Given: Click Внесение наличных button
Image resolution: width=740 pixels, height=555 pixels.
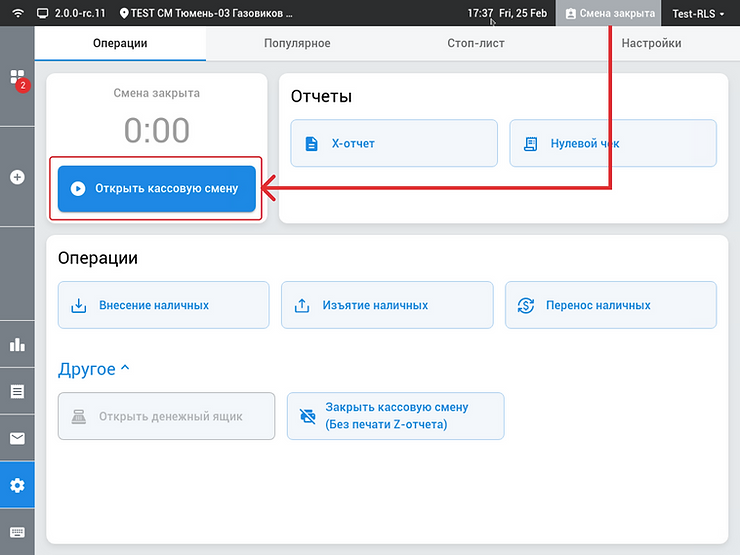Looking at the screenshot, I should click(163, 305).
